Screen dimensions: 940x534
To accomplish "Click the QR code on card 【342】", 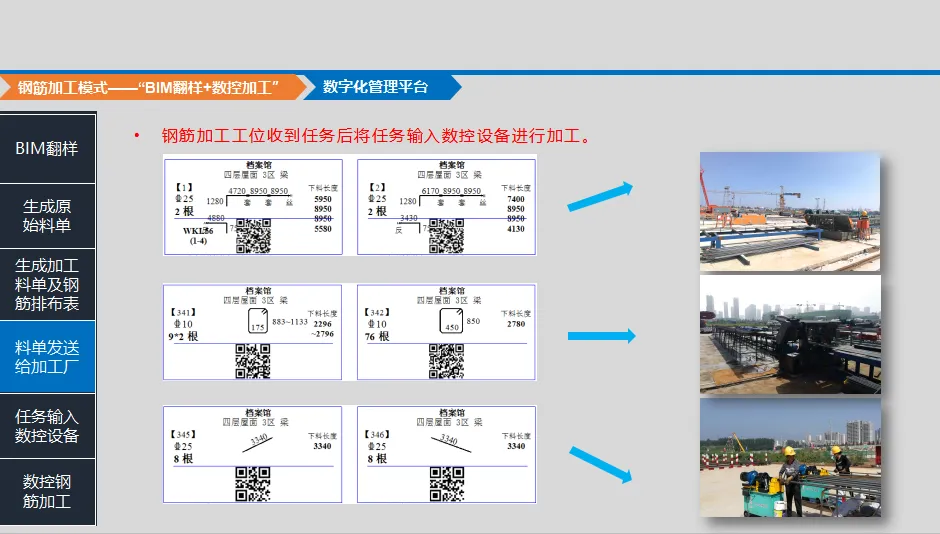I will tap(446, 361).
